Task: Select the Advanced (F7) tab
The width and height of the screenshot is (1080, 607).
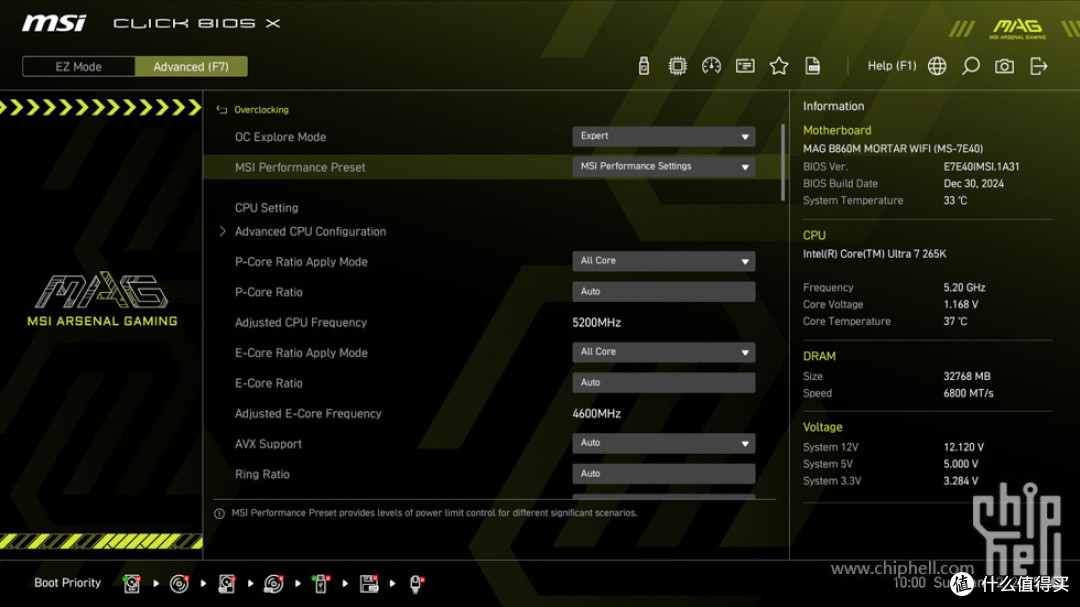Action: (x=191, y=66)
